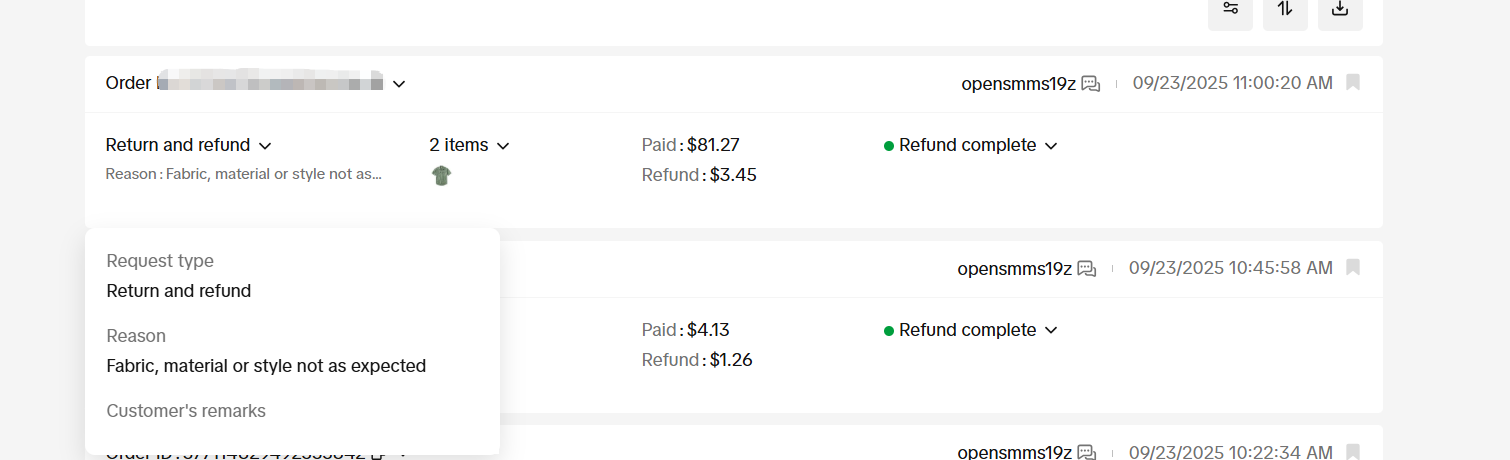
Task: Click the sort order arrows icon
Action: coord(1285,9)
